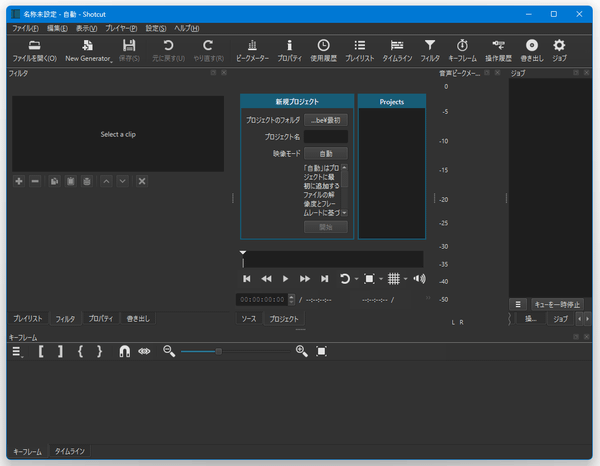Open the jobs panel hamburger menu
The image size is (600, 466).
[x=518, y=305]
